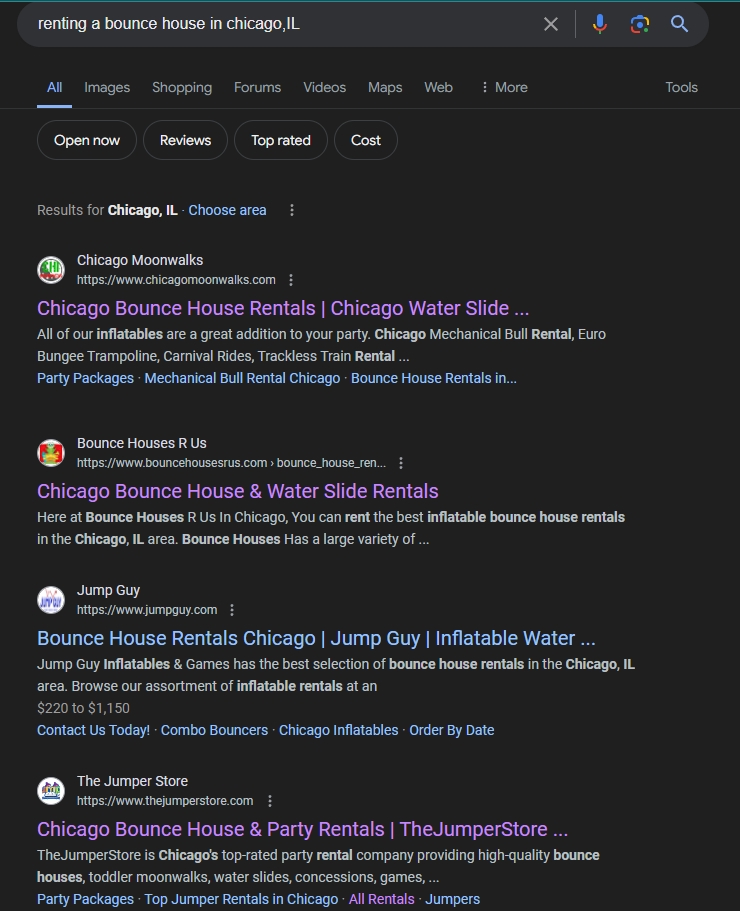Screen dimensions: 740x911
Task: Apply the Top rated filter chip
Action: click(x=281, y=140)
